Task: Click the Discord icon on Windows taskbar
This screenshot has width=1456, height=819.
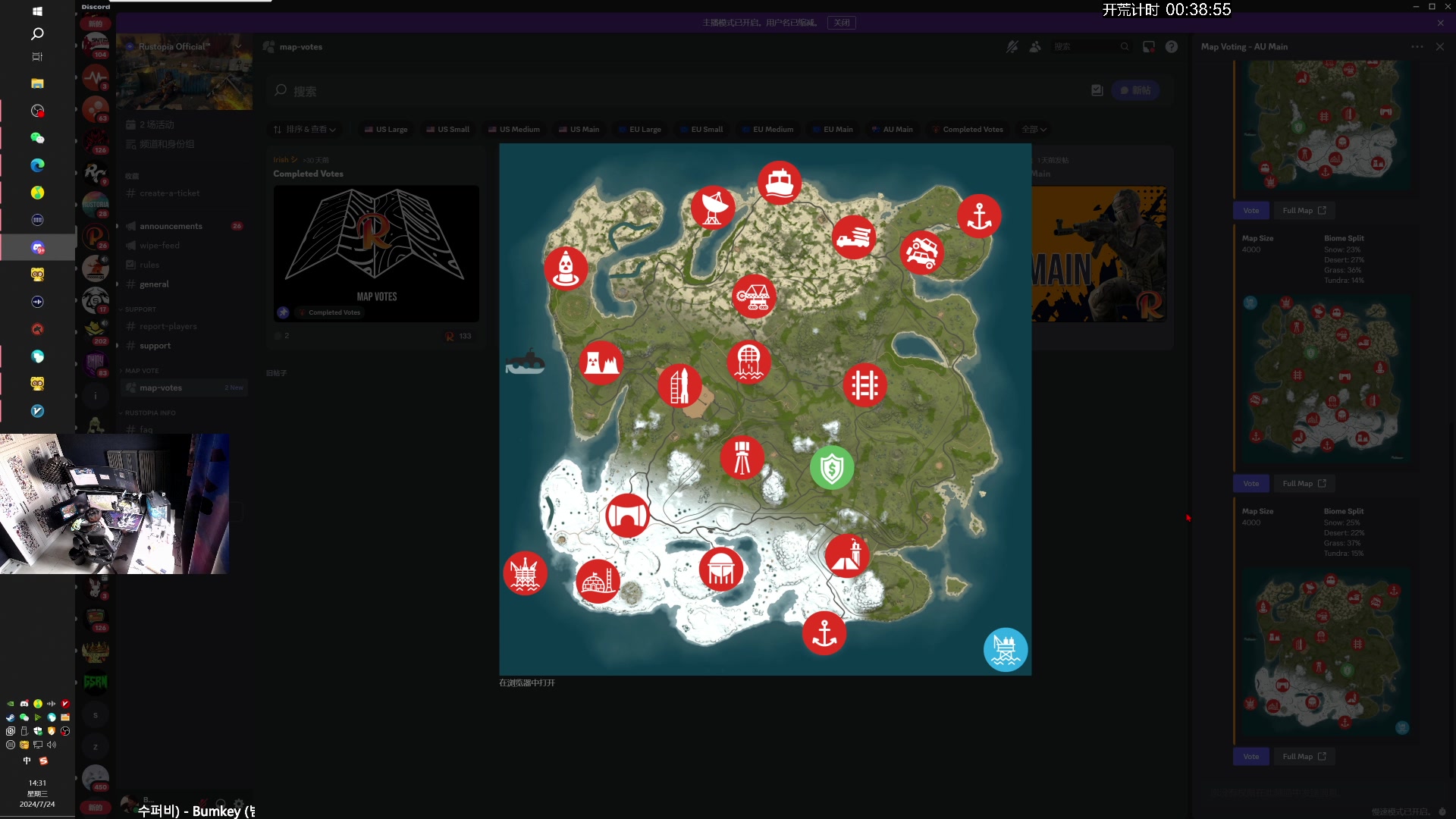Action: click(x=37, y=247)
